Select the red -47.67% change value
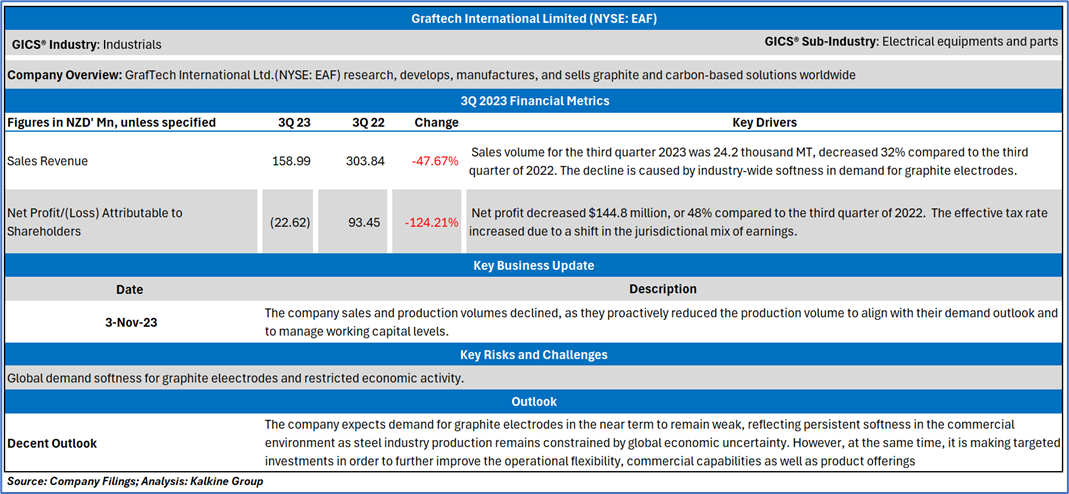1069x494 pixels. (434, 160)
